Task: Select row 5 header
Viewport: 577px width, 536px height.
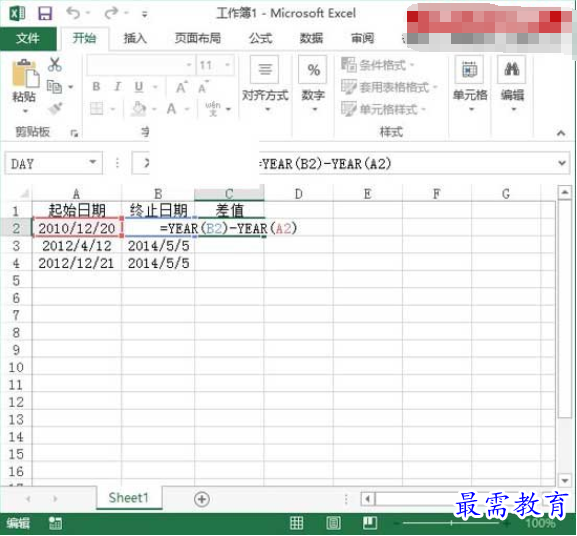Action: (x=16, y=281)
